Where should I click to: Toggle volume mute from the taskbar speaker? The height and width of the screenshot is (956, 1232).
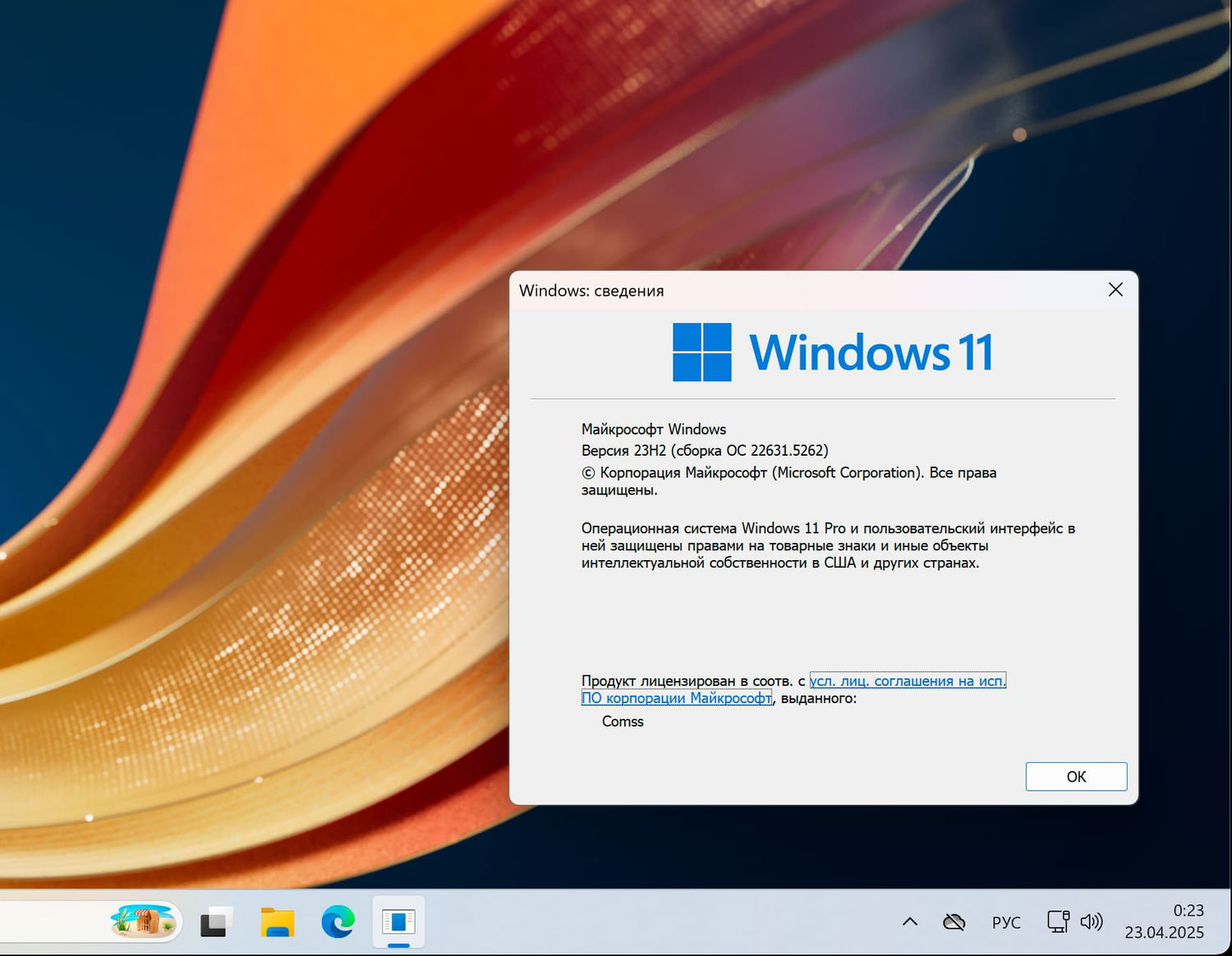point(1092,922)
